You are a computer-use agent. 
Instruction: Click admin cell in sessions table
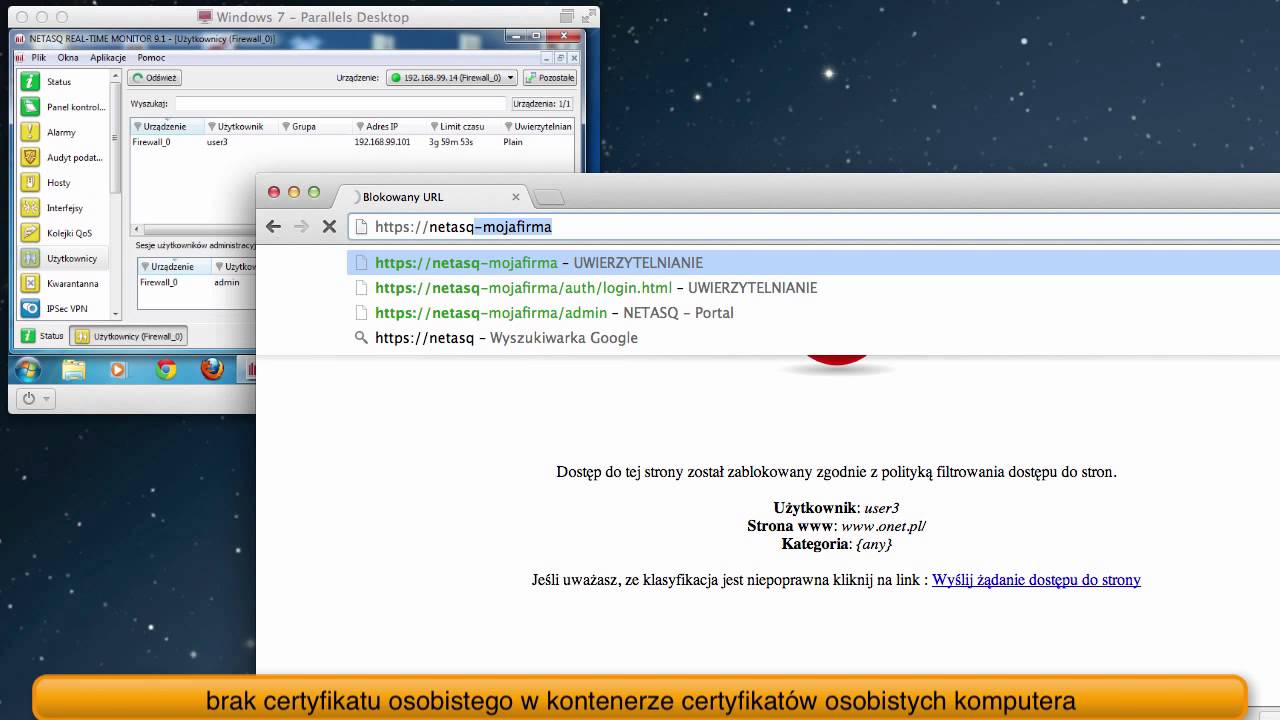coord(227,283)
